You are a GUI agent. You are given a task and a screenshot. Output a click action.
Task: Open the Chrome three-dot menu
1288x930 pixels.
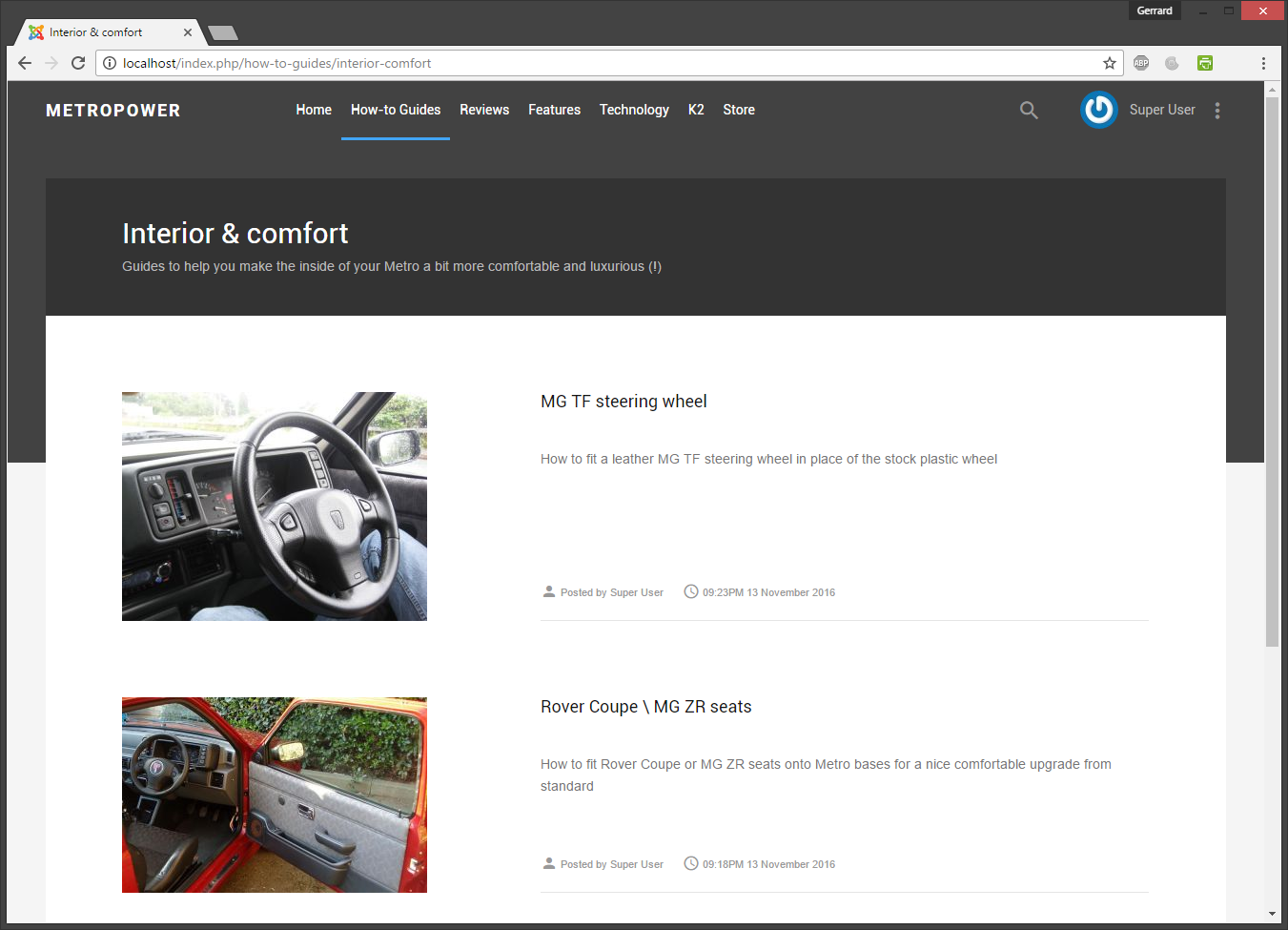coord(1263,63)
